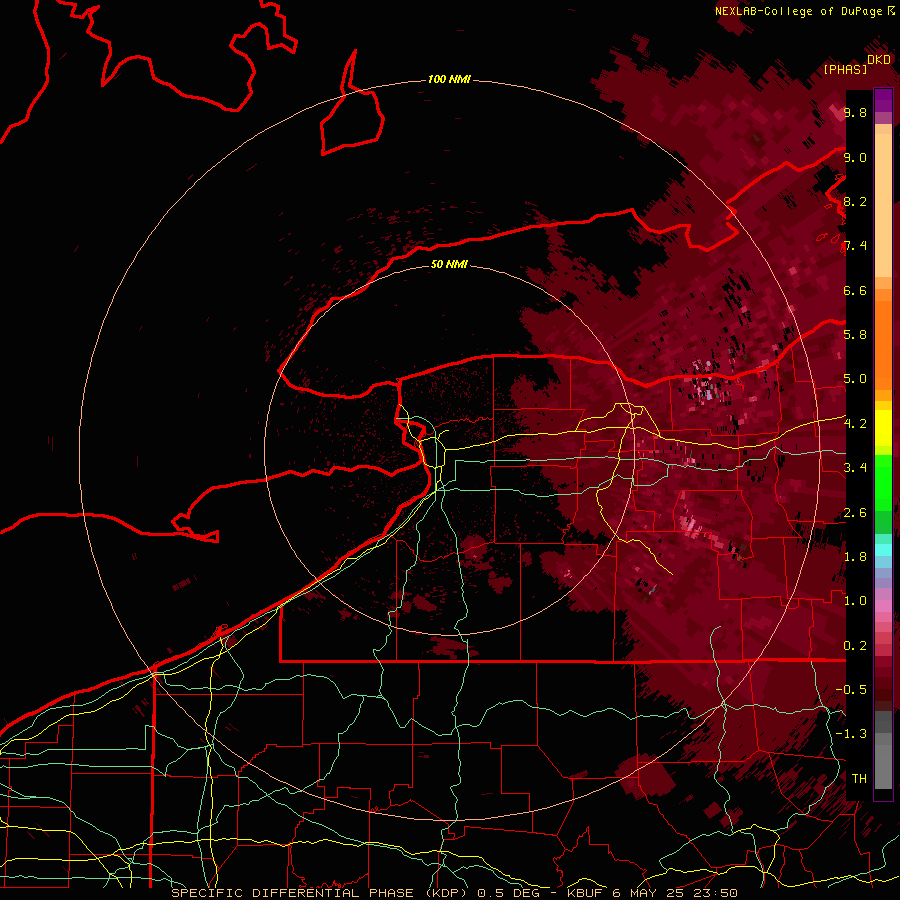The image size is (900, 900).
Task: Click the cyan segment of the color bar
Action: tap(883, 550)
